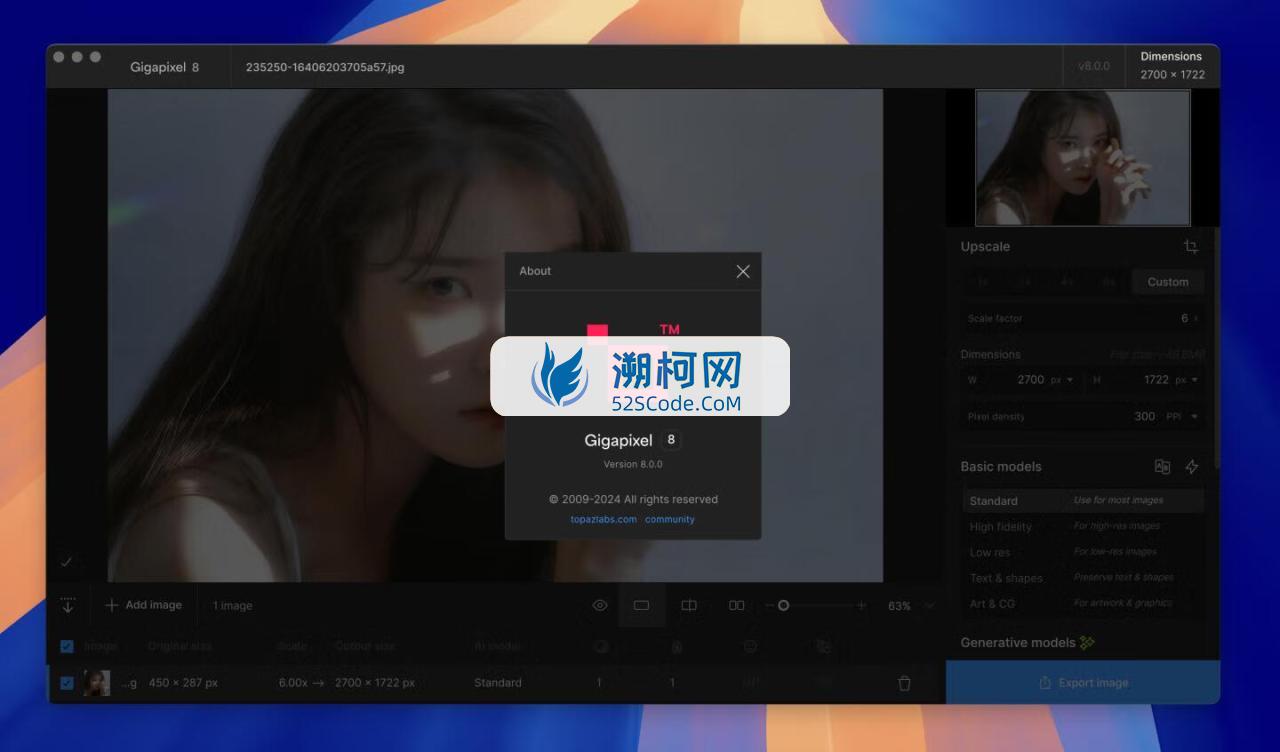This screenshot has height=752, width=1280.
Task: Open the community link in About
Action: point(669,519)
